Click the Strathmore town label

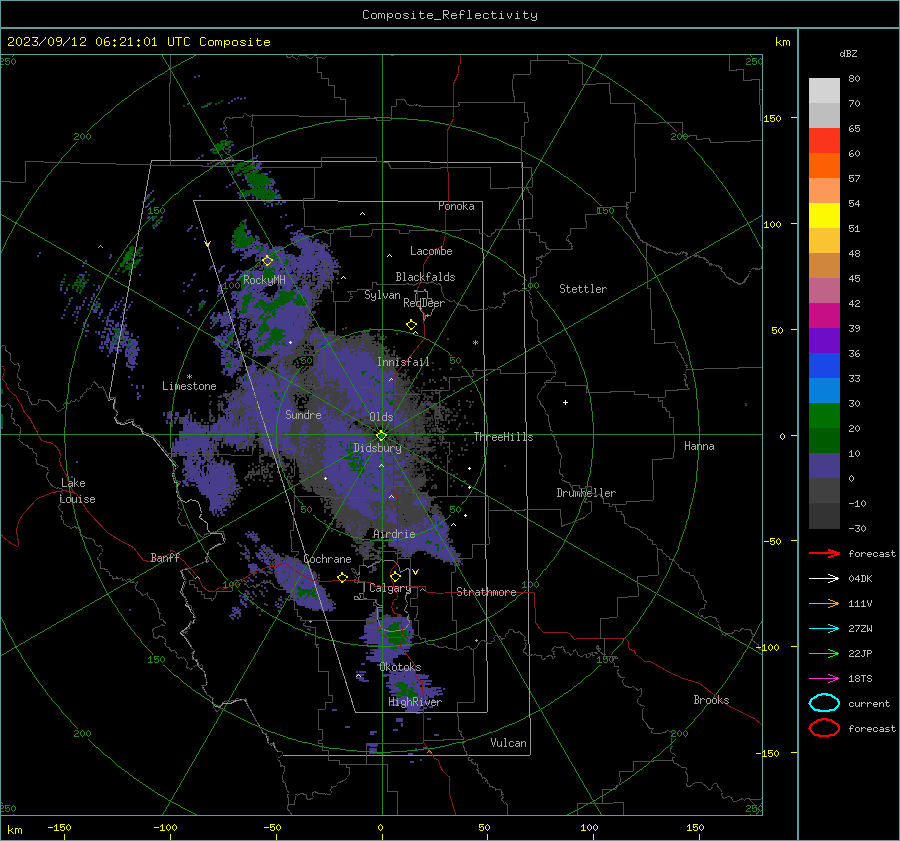[486, 592]
